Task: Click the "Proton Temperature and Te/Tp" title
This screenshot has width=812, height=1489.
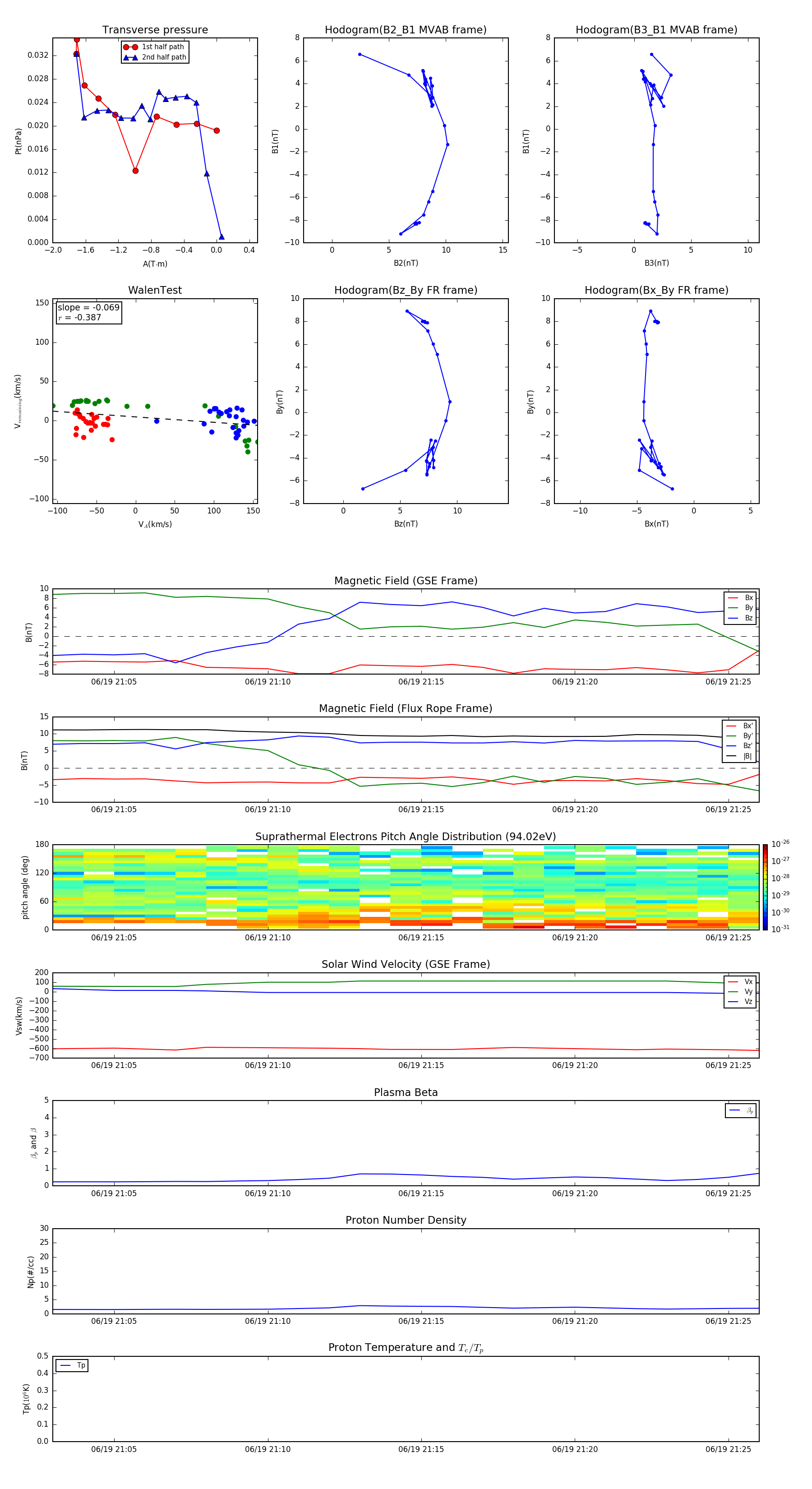Action: point(406,1348)
